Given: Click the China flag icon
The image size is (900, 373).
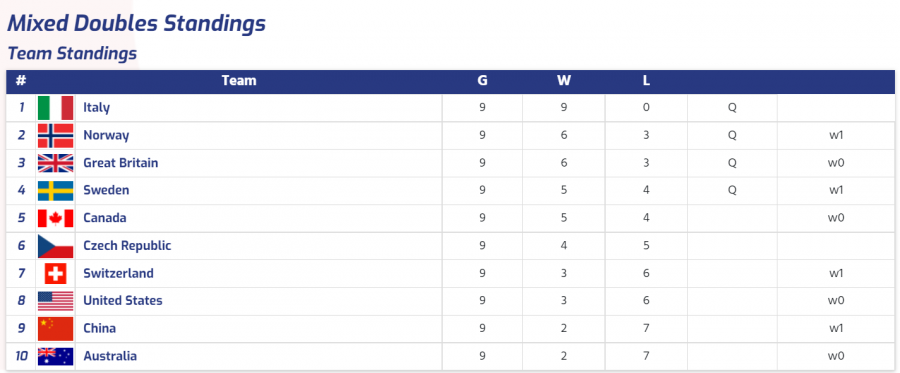Looking at the screenshot, I should click(56, 328).
